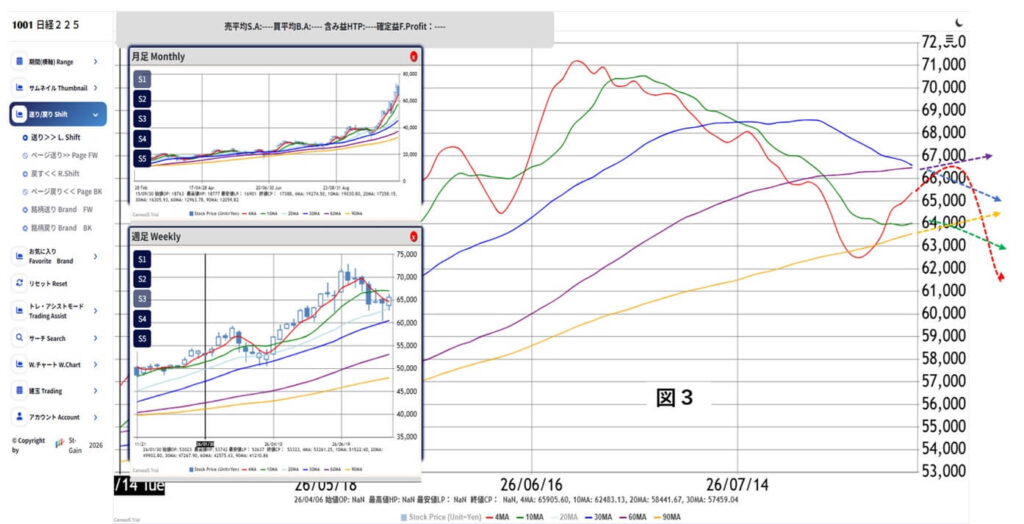Toggle 4MA line in main chart legend
The image size is (1024, 524).
pos(498,517)
